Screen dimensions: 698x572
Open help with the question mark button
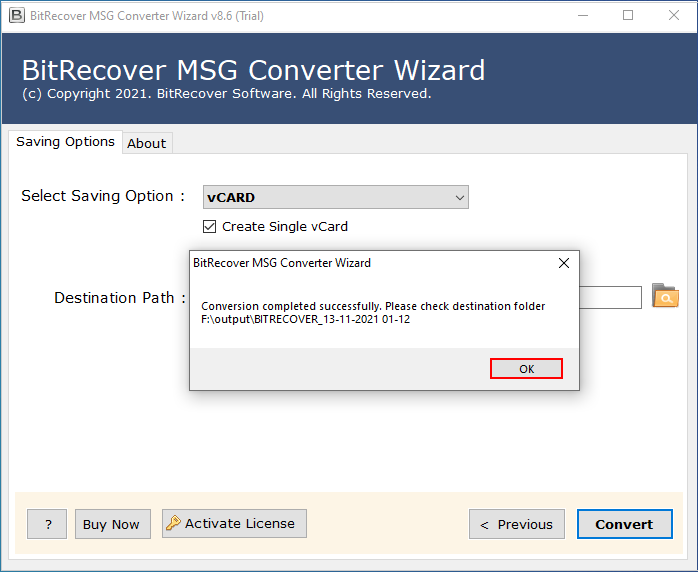tap(47, 524)
